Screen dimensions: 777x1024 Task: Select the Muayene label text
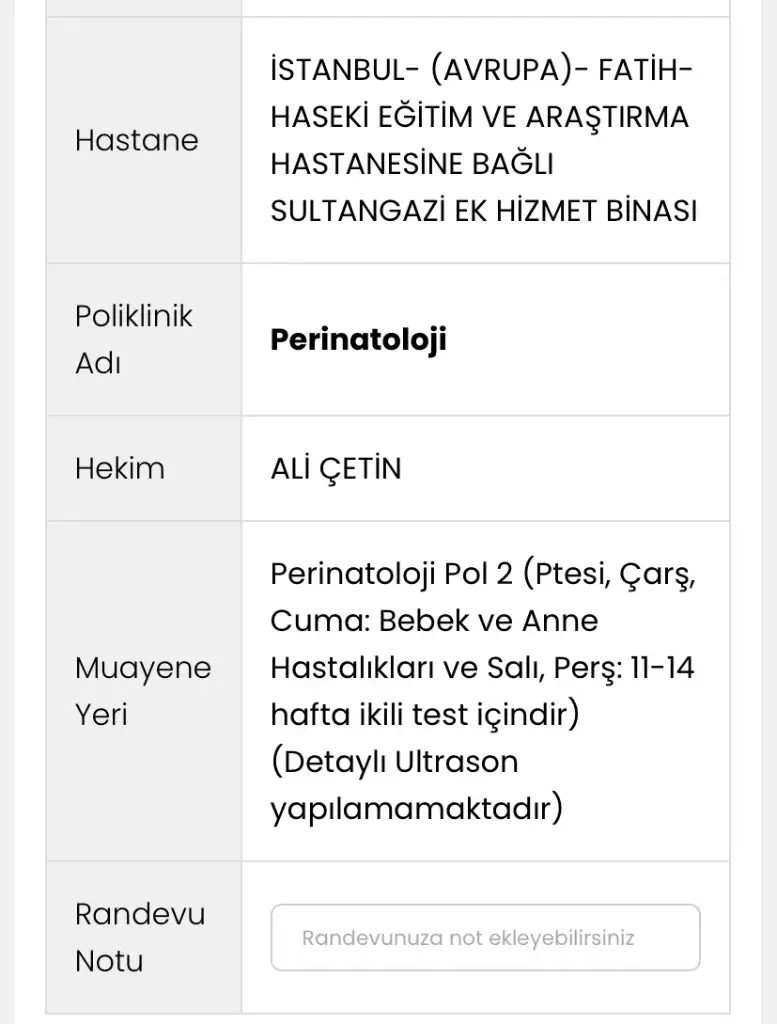[x=143, y=668]
